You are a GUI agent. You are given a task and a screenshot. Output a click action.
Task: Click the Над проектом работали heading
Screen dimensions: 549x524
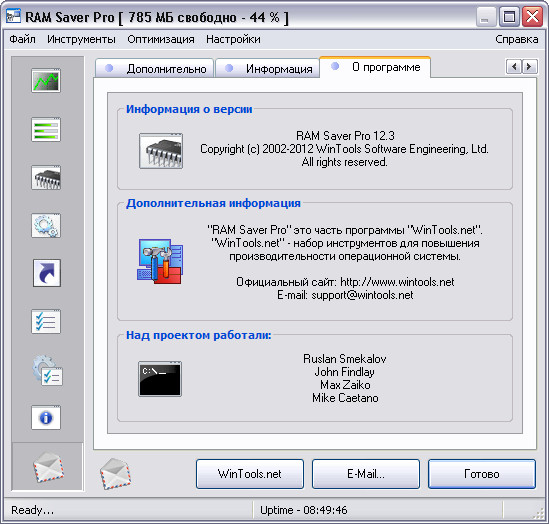point(199,335)
